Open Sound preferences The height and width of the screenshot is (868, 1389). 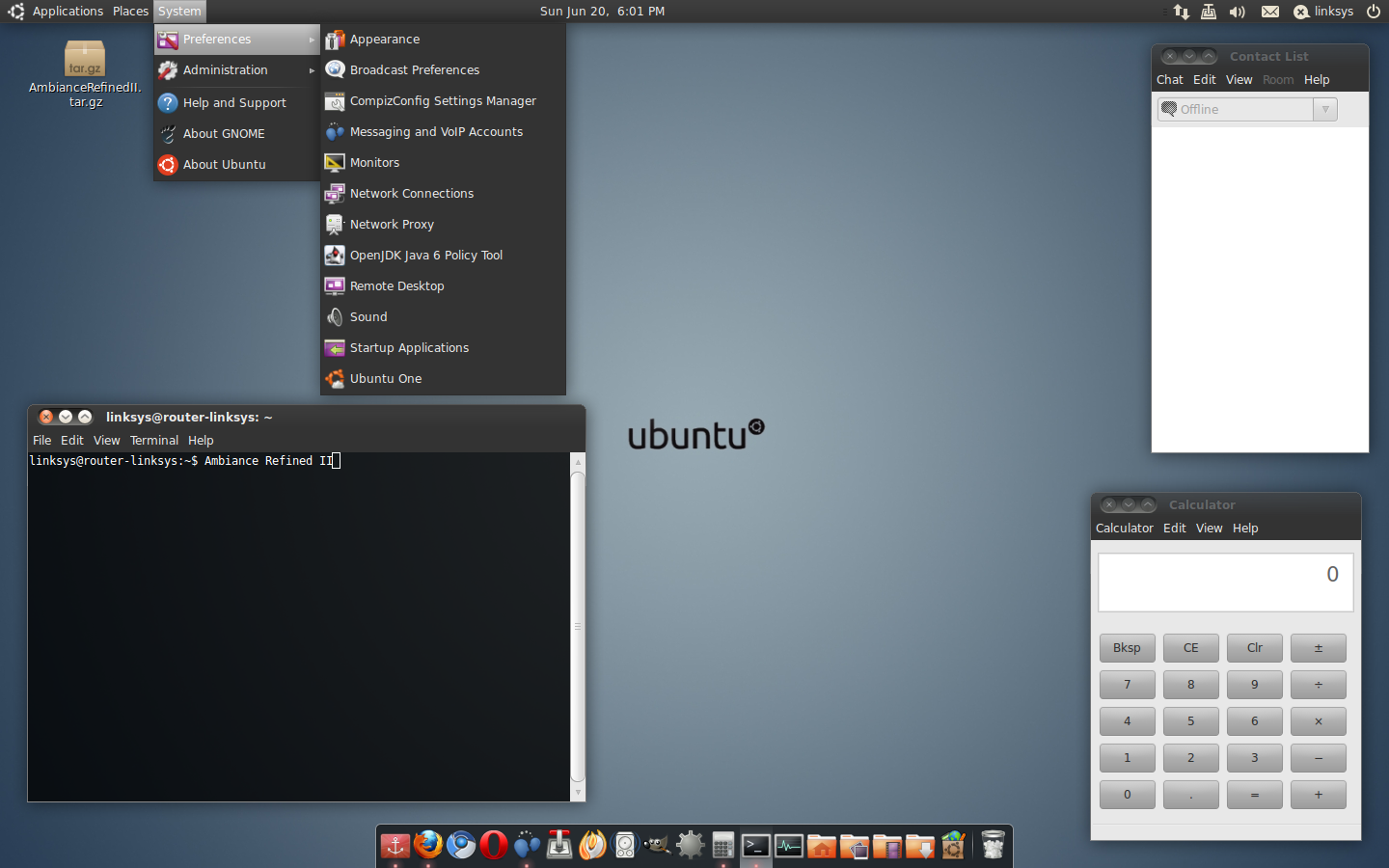coord(443,317)
